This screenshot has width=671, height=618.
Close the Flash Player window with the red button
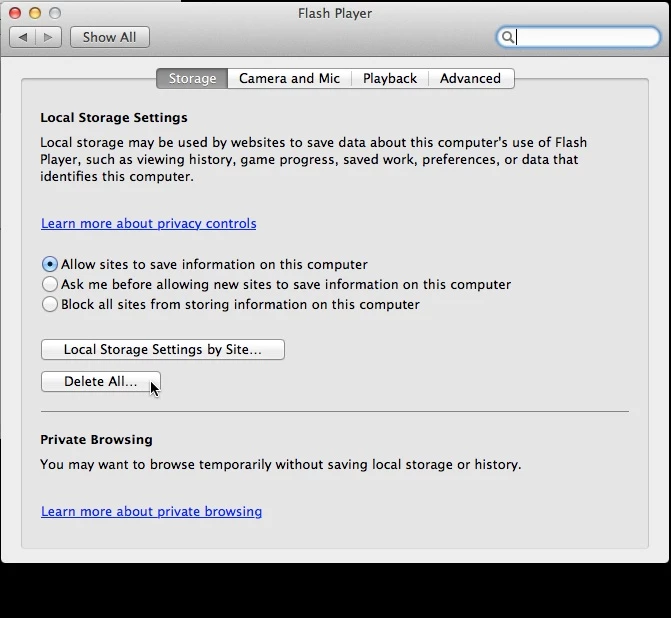tap(15, 13)
